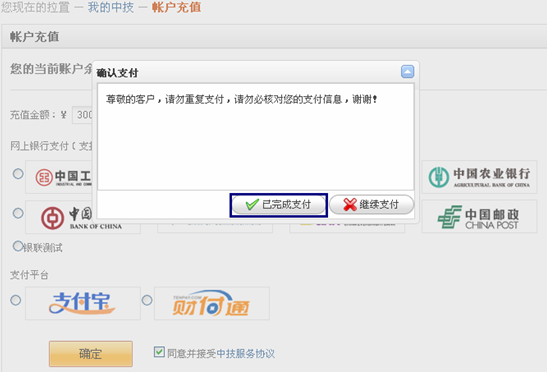547x372 pixels.
Task: Choose the 支付宝 Alipay logo
Action: (x=83, y=303)
